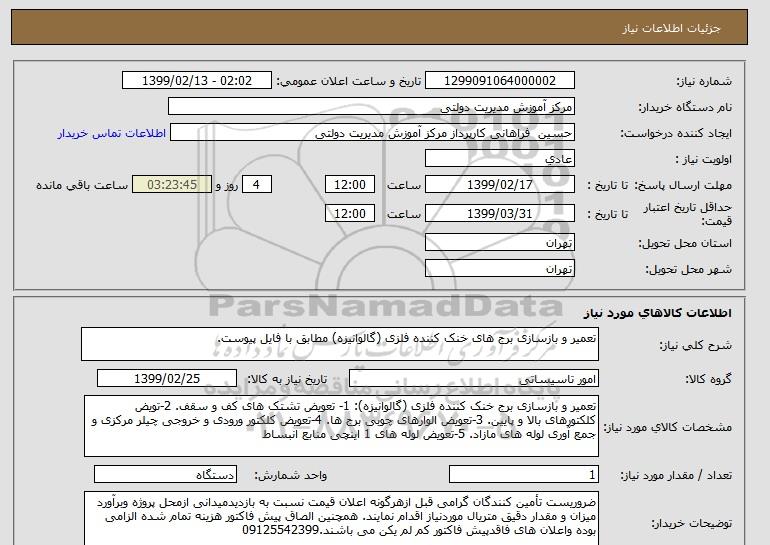Click the label ایجاد کننده درخواست
Screen dimensions: 770x545
[676, 134]
